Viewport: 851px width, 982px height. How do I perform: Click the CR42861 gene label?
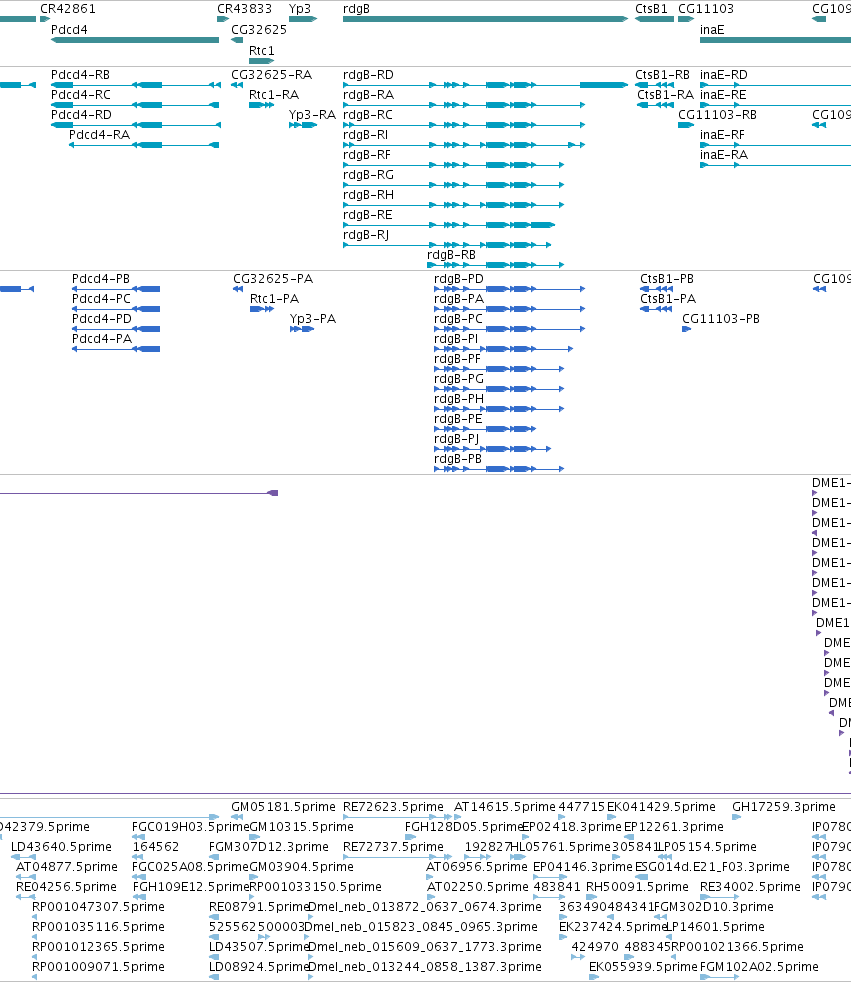68,9
